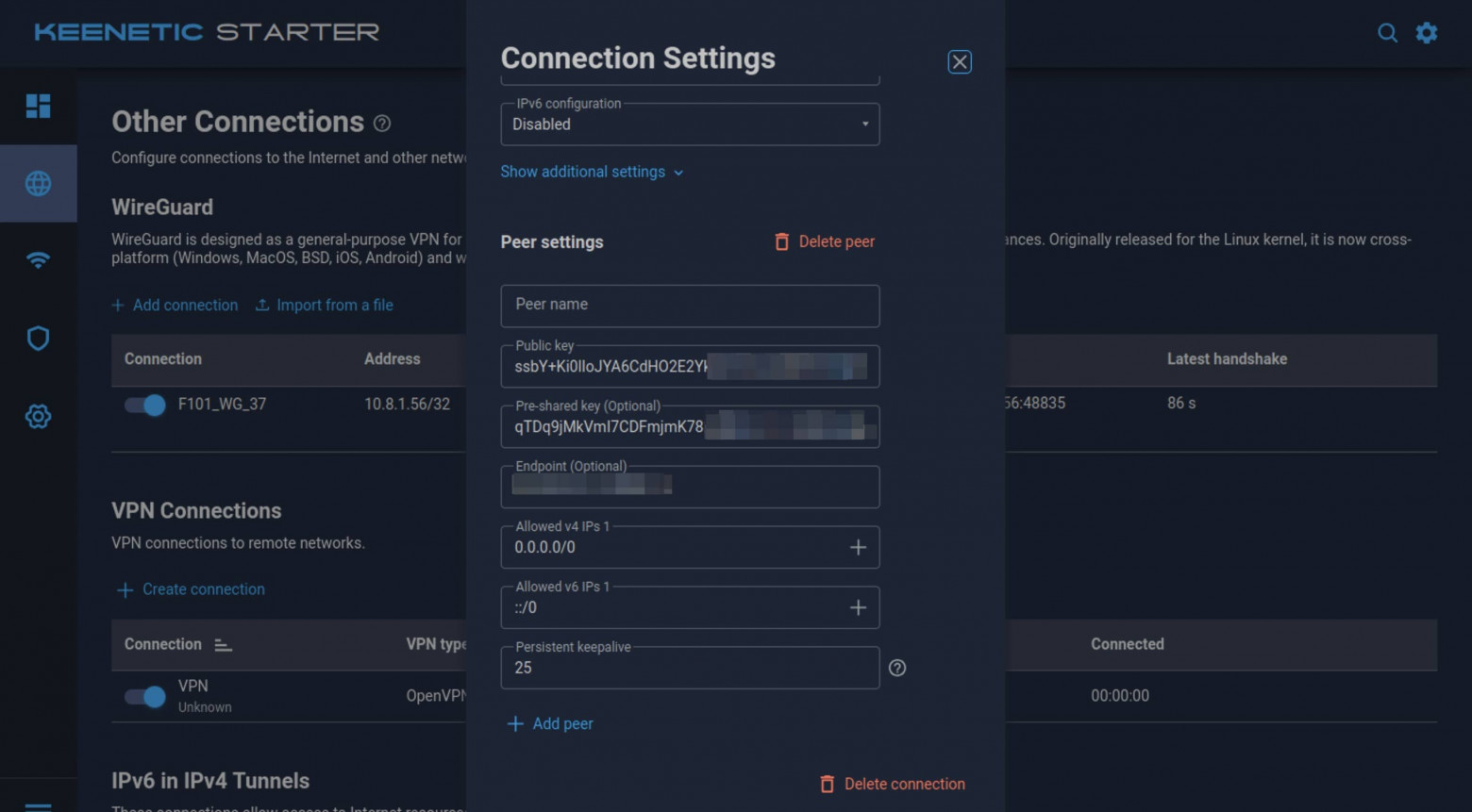
Task: Open the dashboard icon in sidebar
Action: [38, 107]
